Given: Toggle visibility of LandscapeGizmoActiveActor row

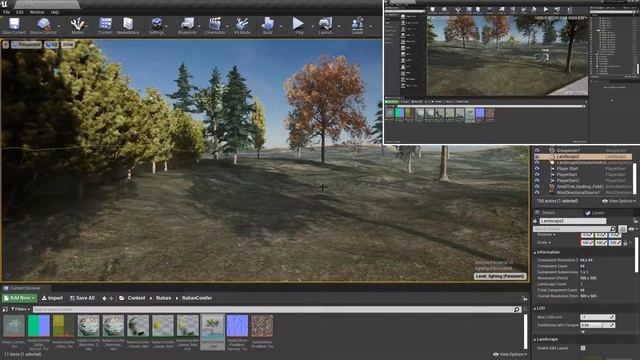Looking at the screenshot, I should [x=537, y=162].
